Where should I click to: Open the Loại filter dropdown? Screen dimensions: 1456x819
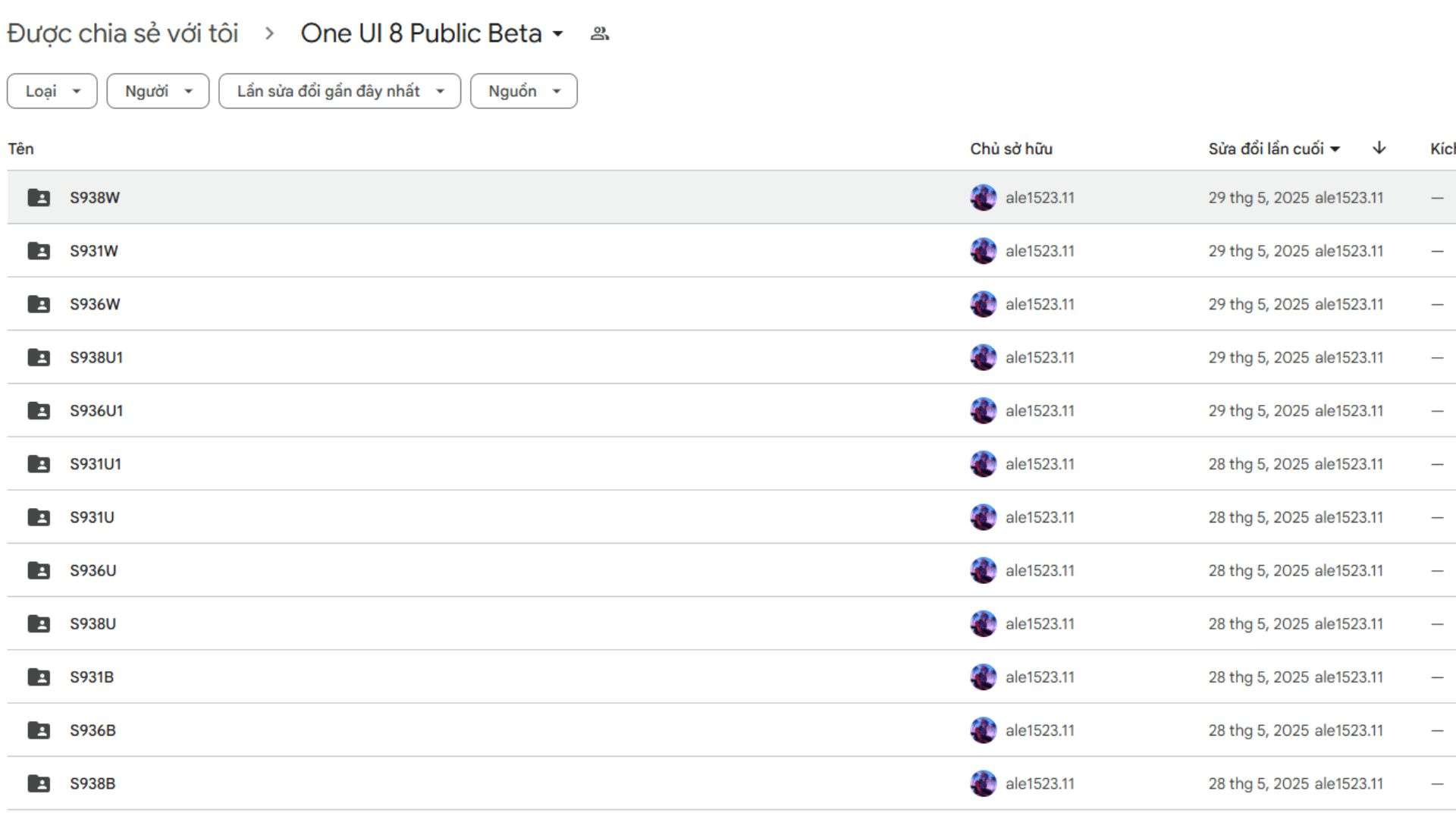click(x=52, y=91)
